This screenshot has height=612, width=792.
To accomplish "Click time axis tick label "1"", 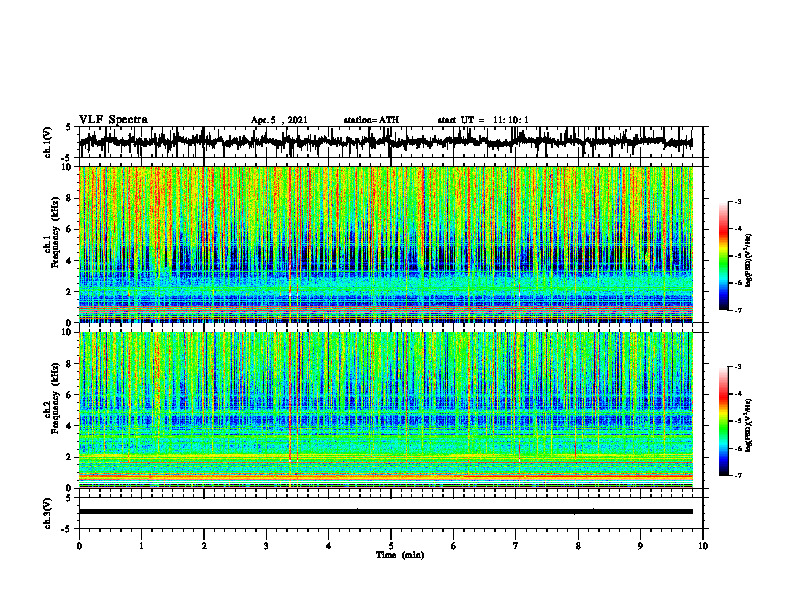I will pos(141,546).
